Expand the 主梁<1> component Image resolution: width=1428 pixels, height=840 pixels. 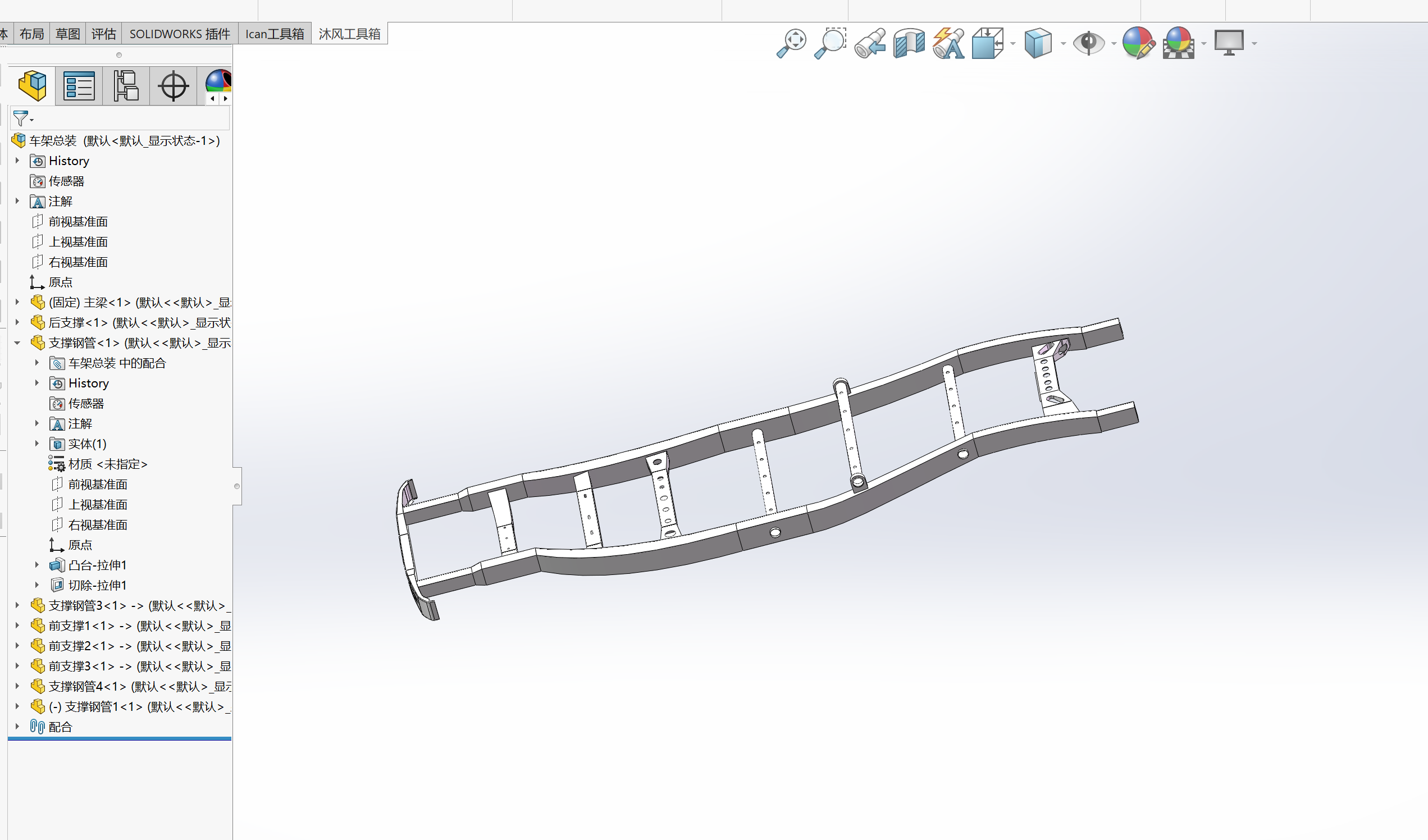17,302
